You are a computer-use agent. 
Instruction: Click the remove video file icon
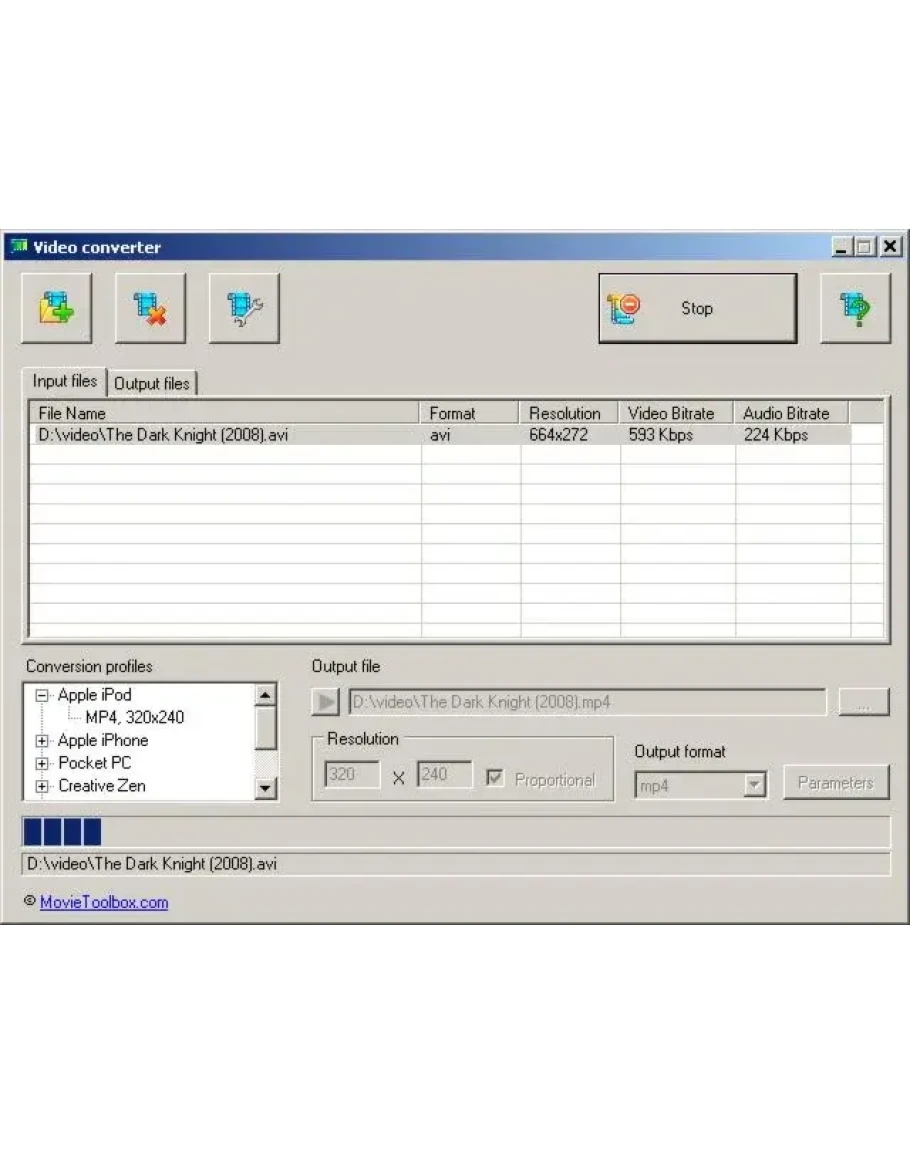(x=150, y=308)
